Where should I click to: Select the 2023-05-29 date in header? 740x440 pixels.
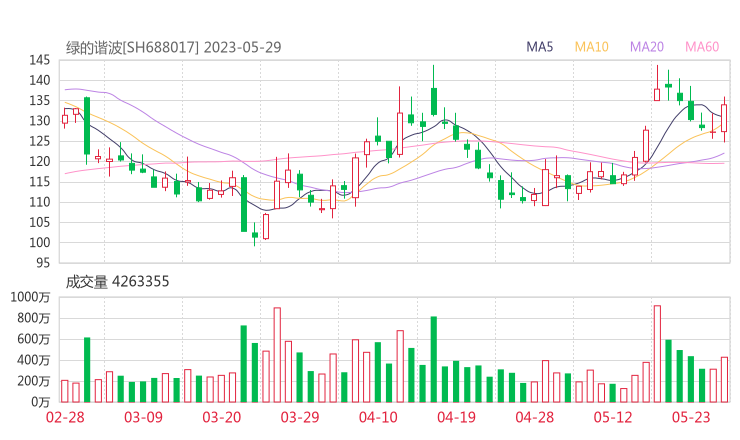point(243,47)
